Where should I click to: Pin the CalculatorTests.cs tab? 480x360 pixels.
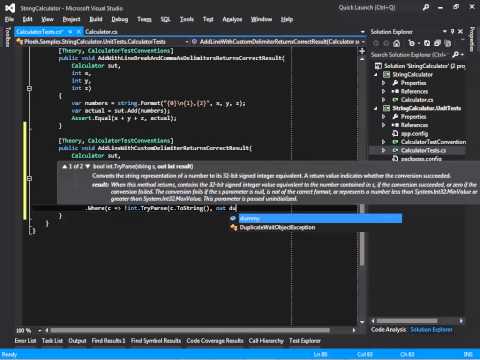[x=70, y=32]
